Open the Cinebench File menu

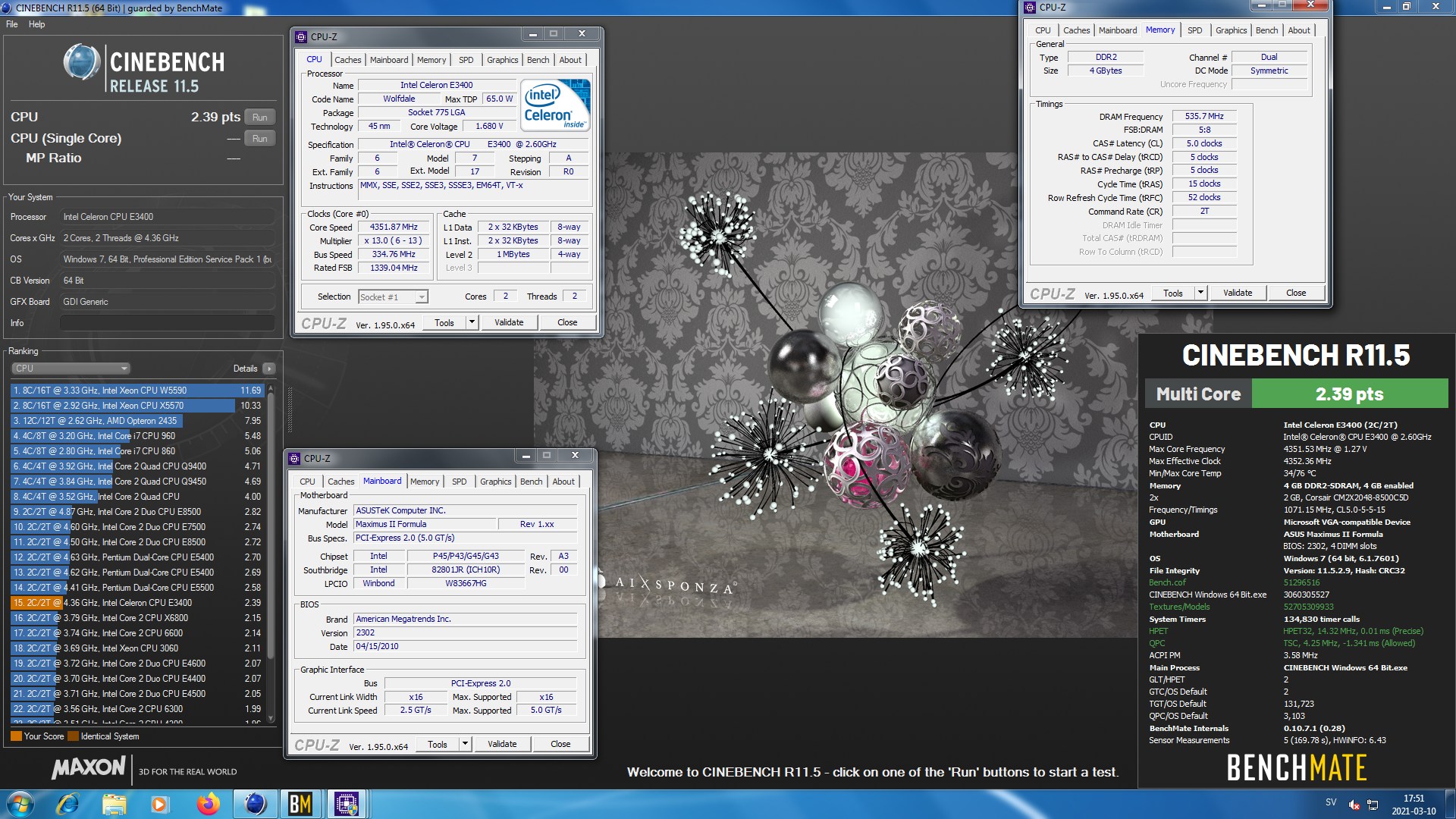coord(12,24)
